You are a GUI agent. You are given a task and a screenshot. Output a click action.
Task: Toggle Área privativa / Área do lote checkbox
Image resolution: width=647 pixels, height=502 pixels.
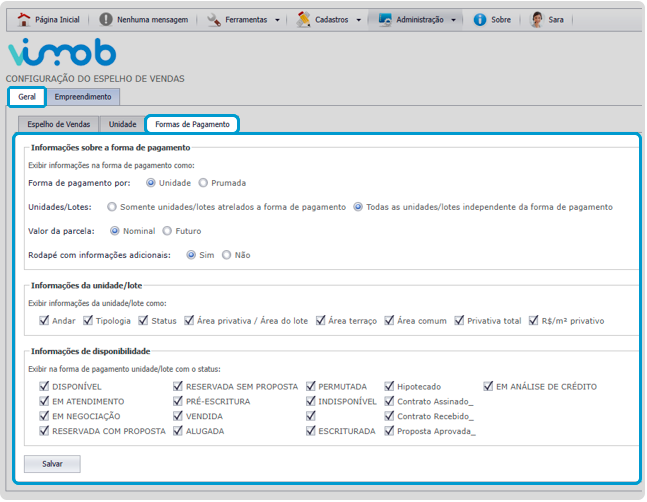pos(189,320)
